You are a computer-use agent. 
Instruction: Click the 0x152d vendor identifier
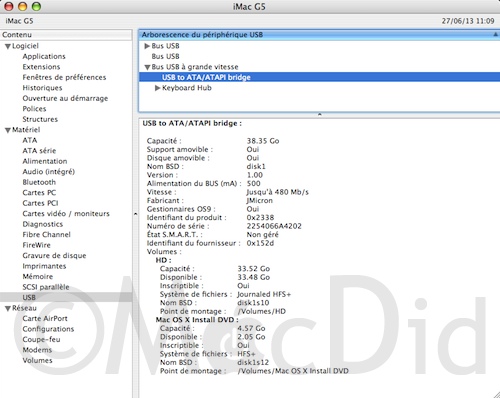(260, 243)
